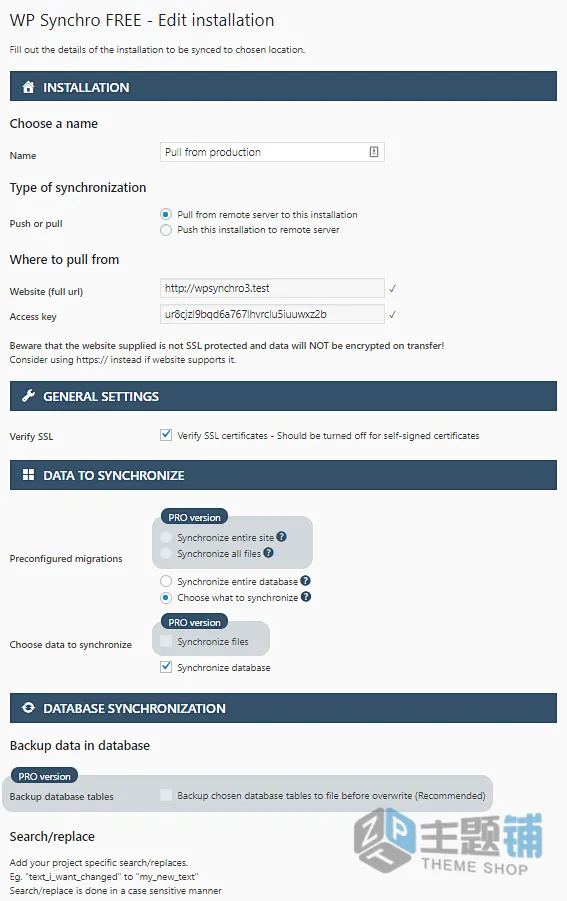
Task: Click the sync icon in Database Synchronization header
Action: (28, 708)
